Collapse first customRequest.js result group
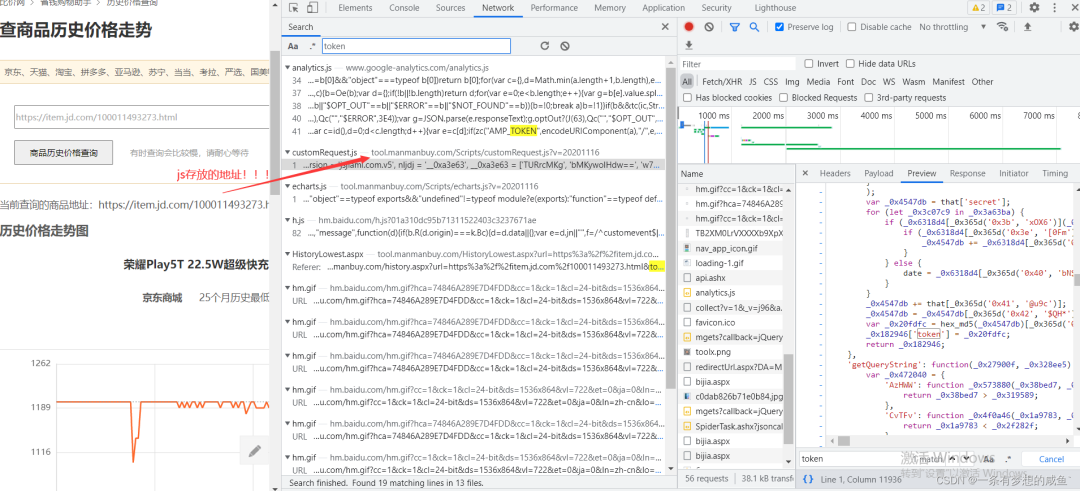Viewport: 1080px width, 491px height. pyautogui.click(x=287, y=152)
